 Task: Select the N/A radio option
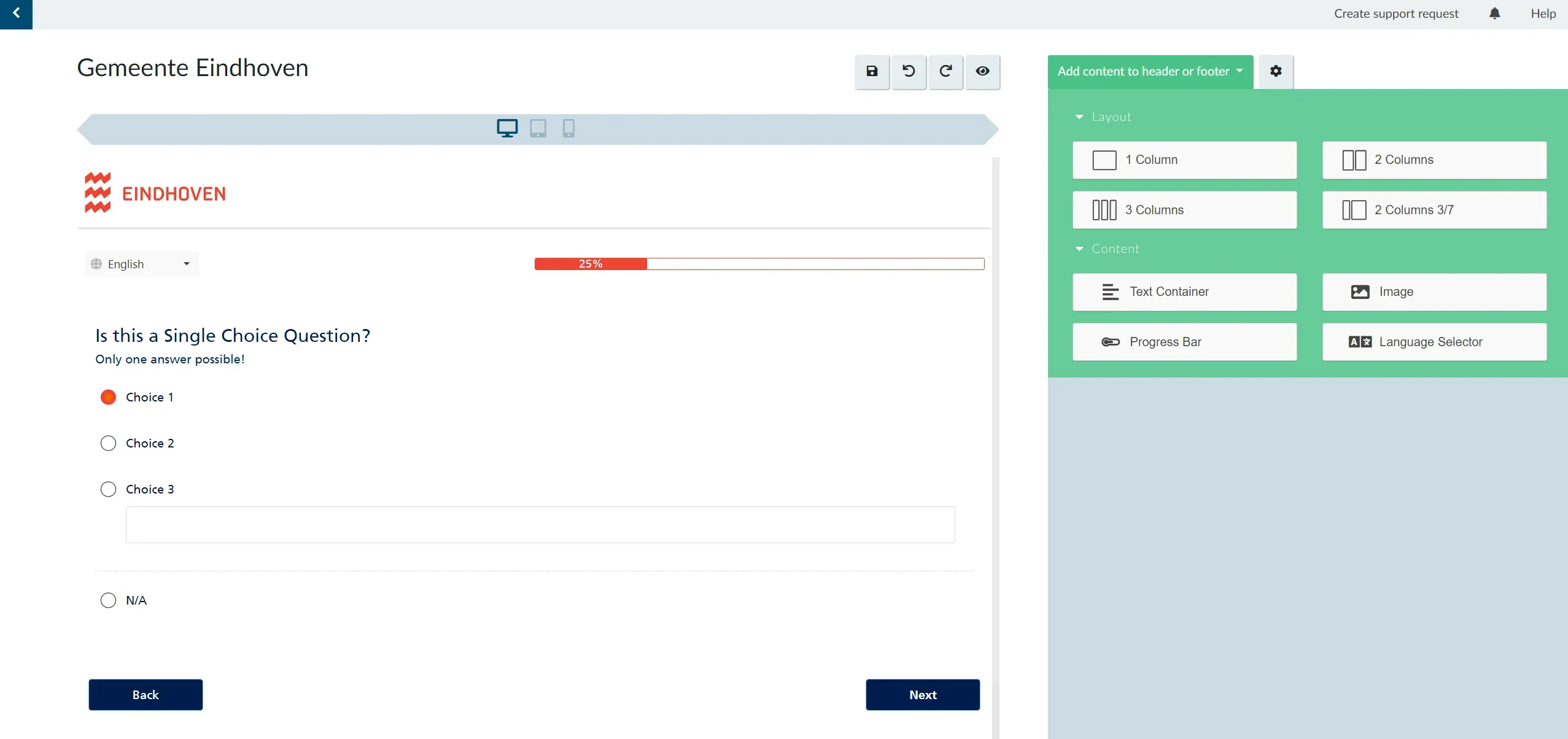tap(108, 600)
